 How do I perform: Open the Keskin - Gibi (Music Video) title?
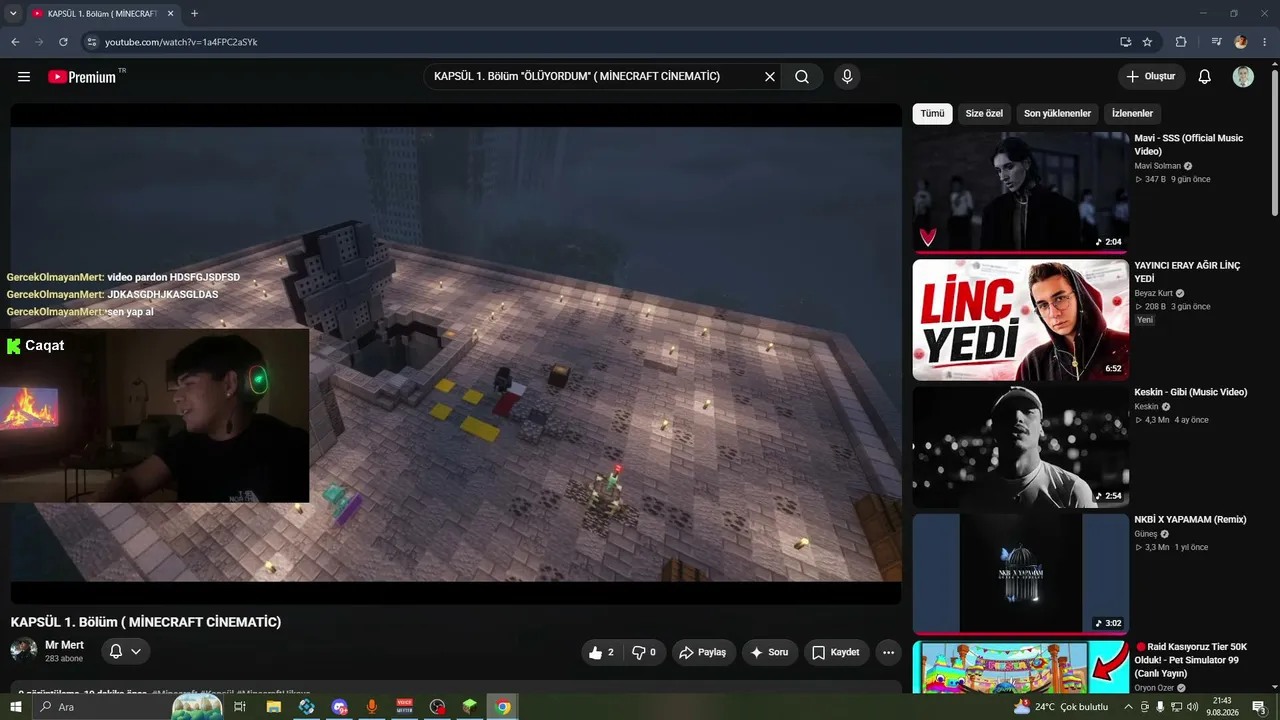(x=1191, y=393)
